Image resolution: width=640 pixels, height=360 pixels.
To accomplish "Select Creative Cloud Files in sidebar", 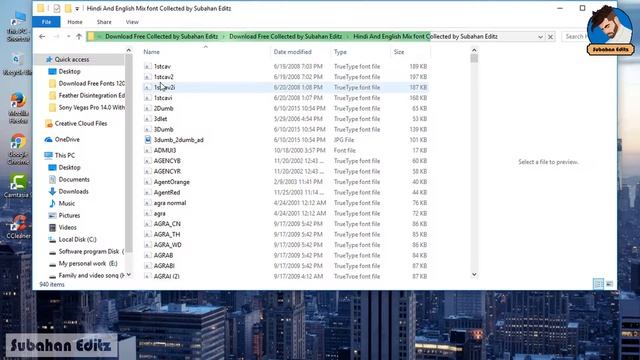I will (76, 123).
